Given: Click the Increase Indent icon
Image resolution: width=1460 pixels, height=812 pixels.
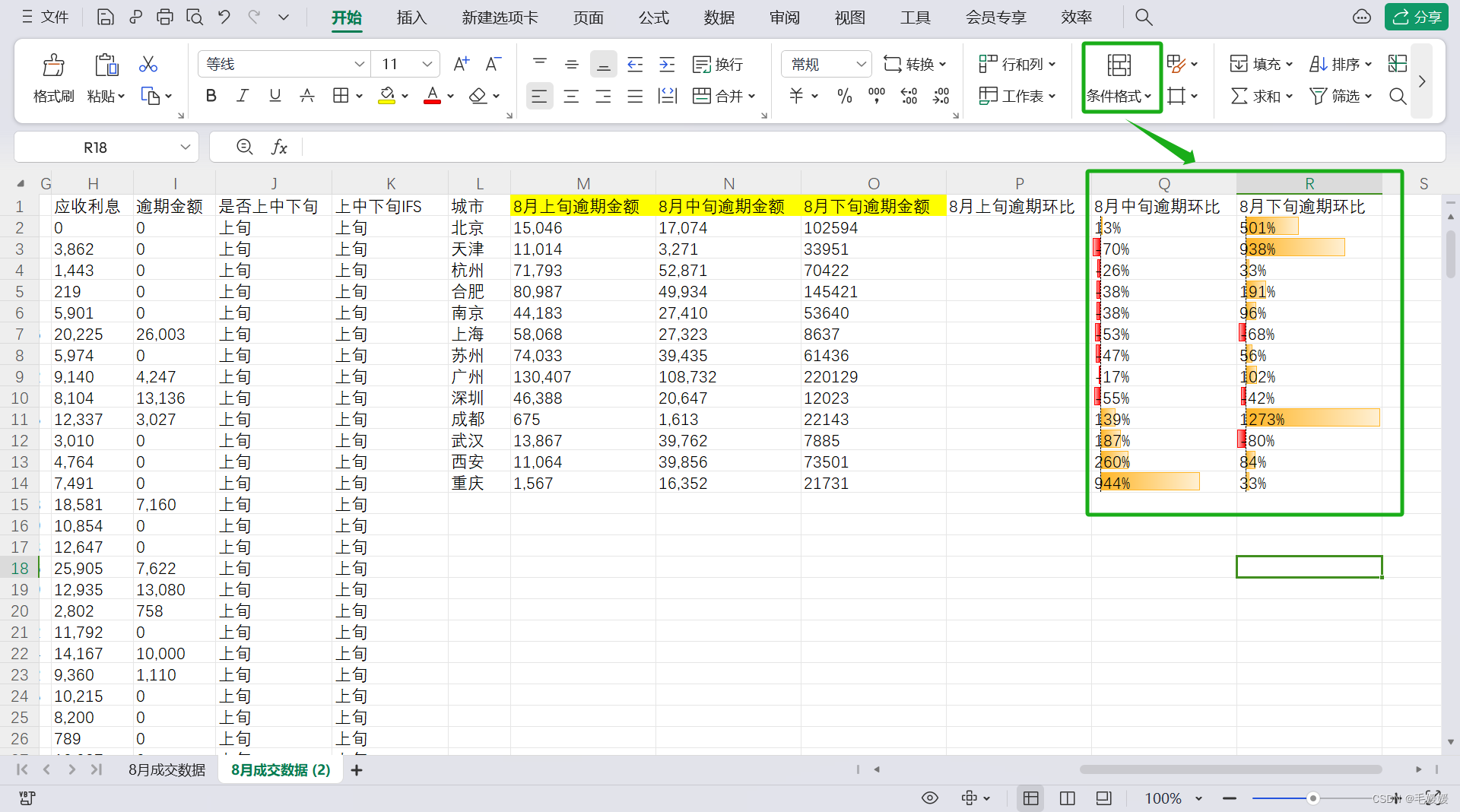Looking at the screenshot, I should click(x=667, y=64).
